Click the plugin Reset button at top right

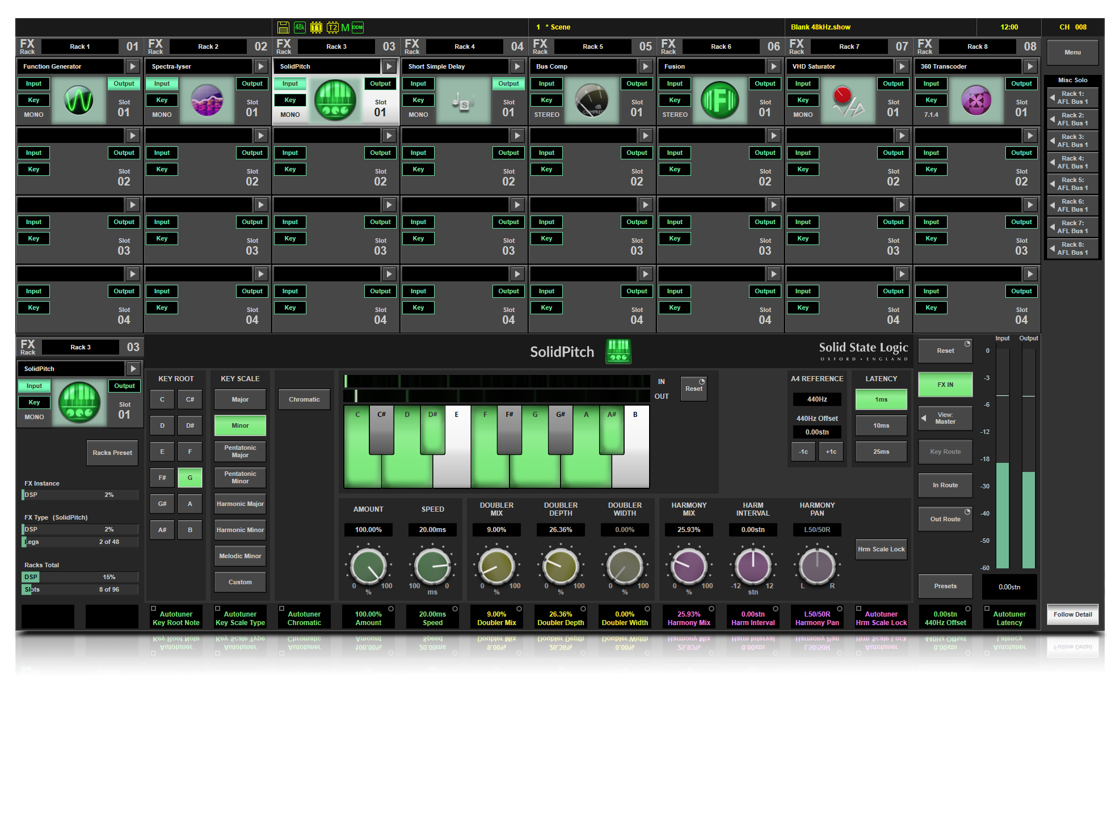pos(945,351)
